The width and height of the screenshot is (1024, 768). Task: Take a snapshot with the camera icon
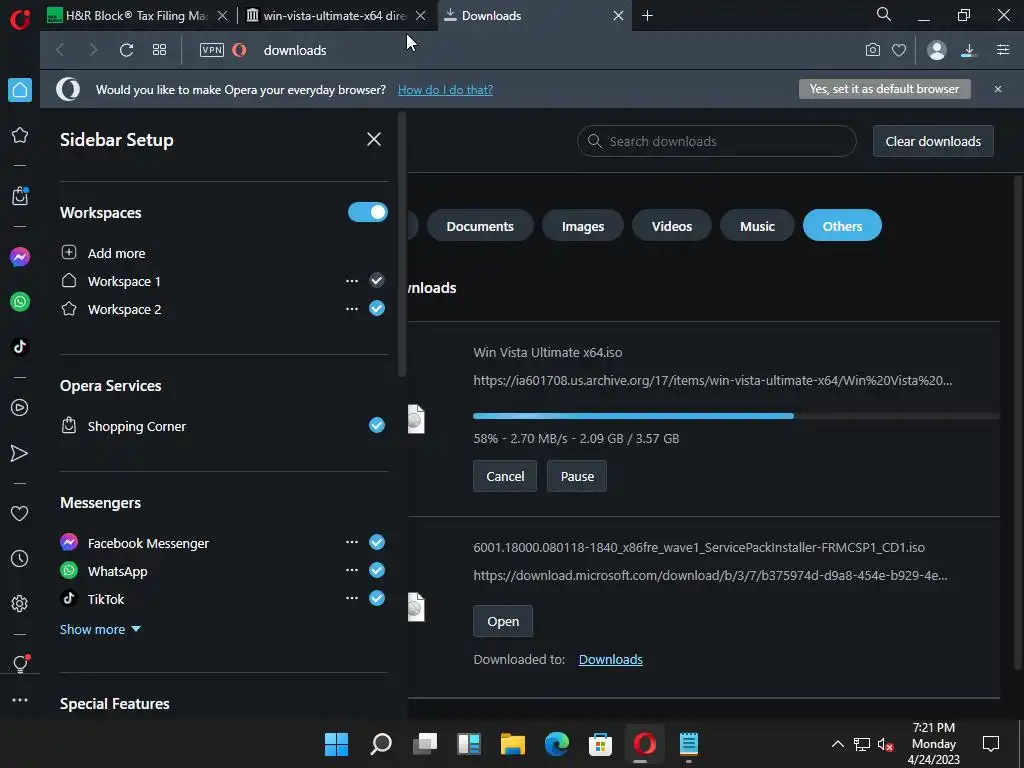[x=872, y=50]
